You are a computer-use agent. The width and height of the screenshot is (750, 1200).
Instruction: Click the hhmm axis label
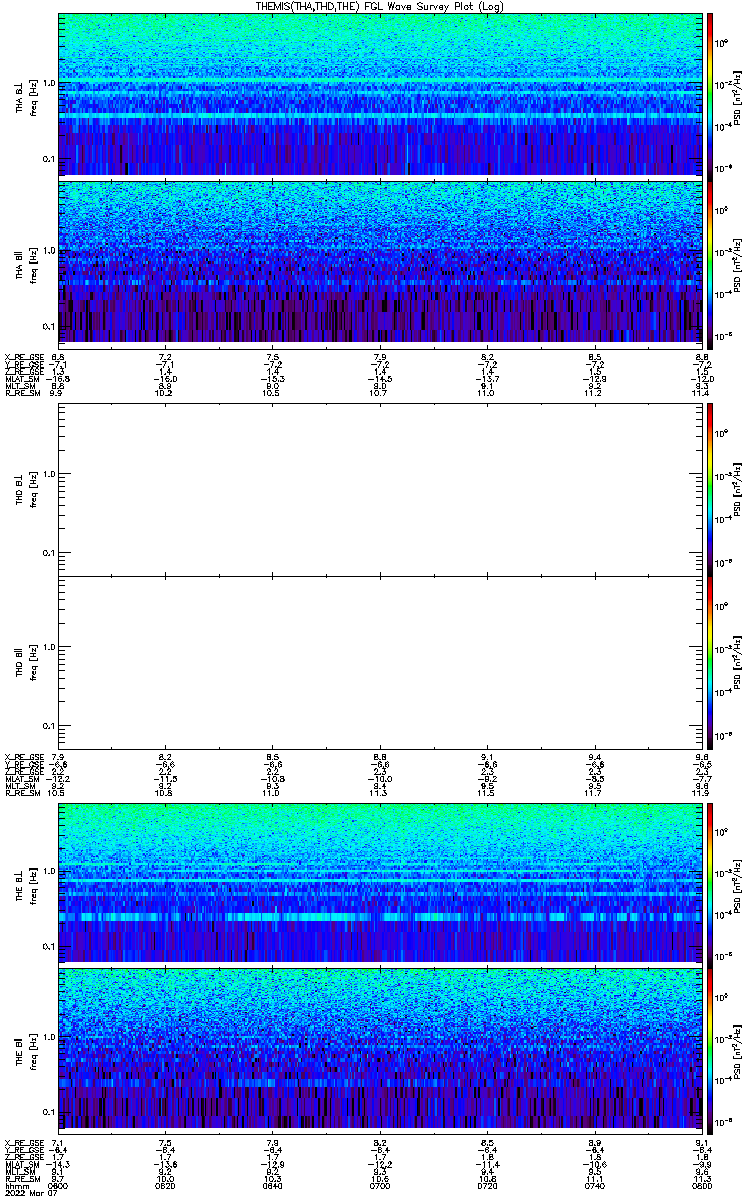tap(15, 1185)
